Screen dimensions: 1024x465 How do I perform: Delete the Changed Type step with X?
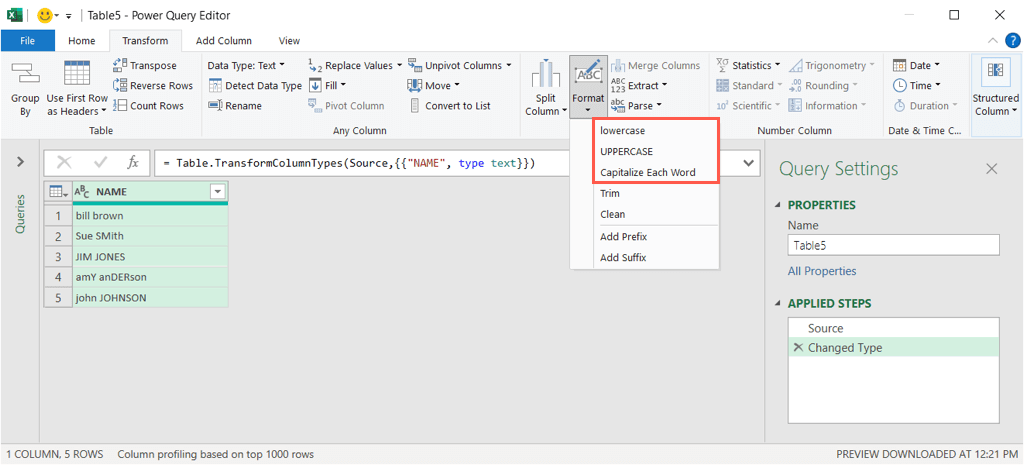click(x=798, y=348)
